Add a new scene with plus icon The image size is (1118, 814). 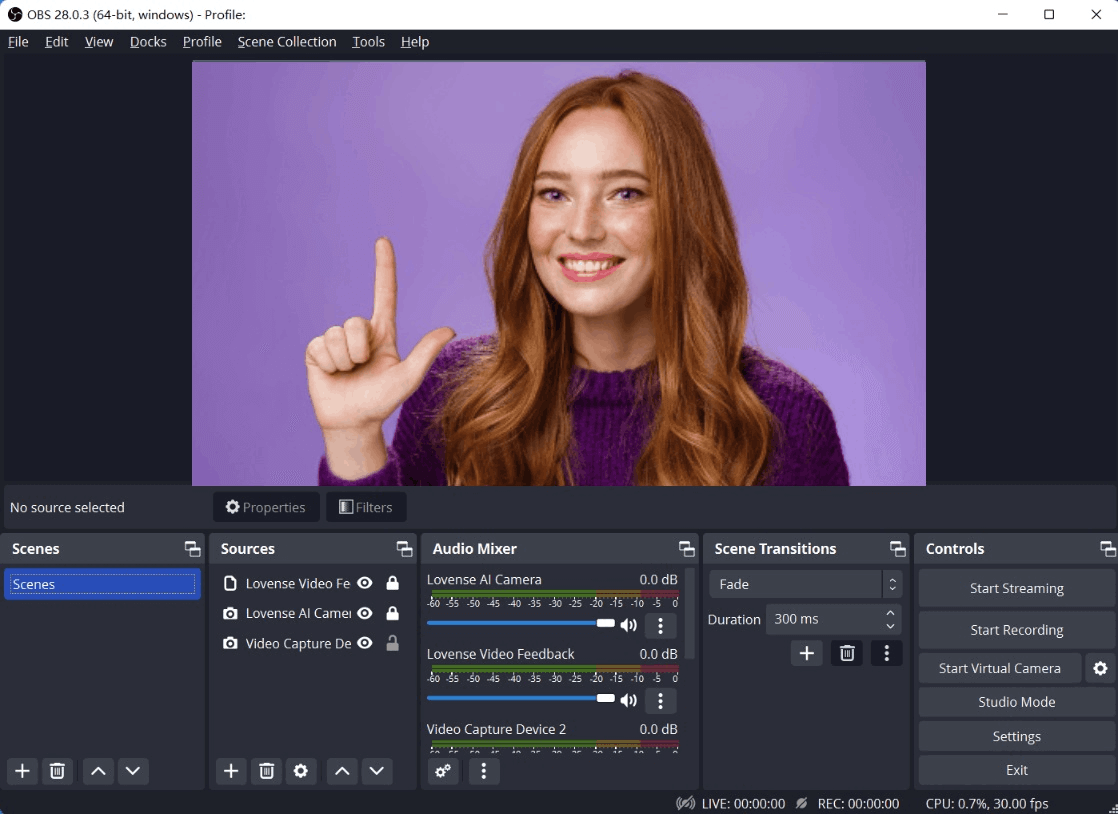(x=22, y=771)
